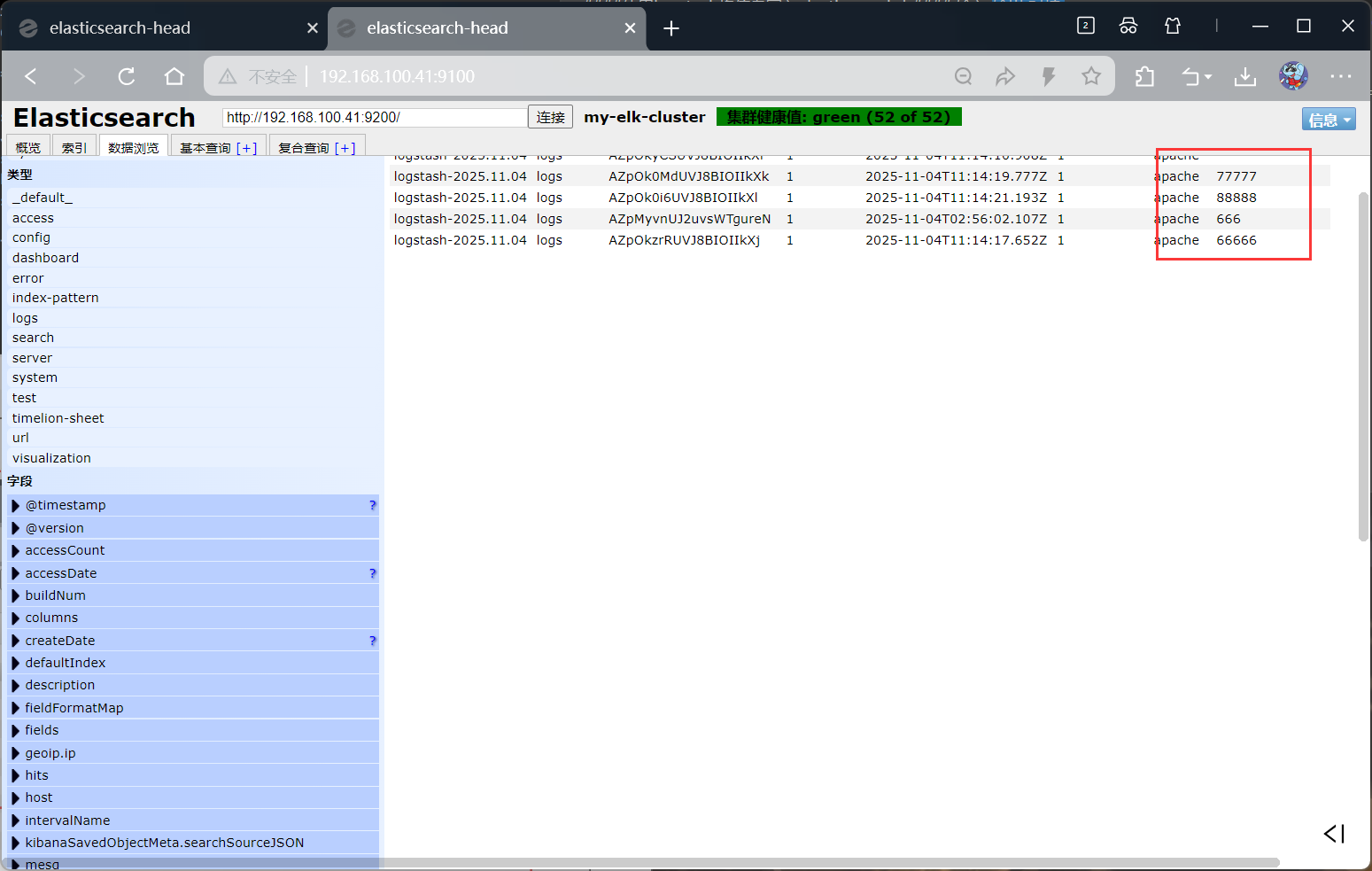
Task: Click the zoom-out magnifier icon in address bar
Action: pos(964,76)
